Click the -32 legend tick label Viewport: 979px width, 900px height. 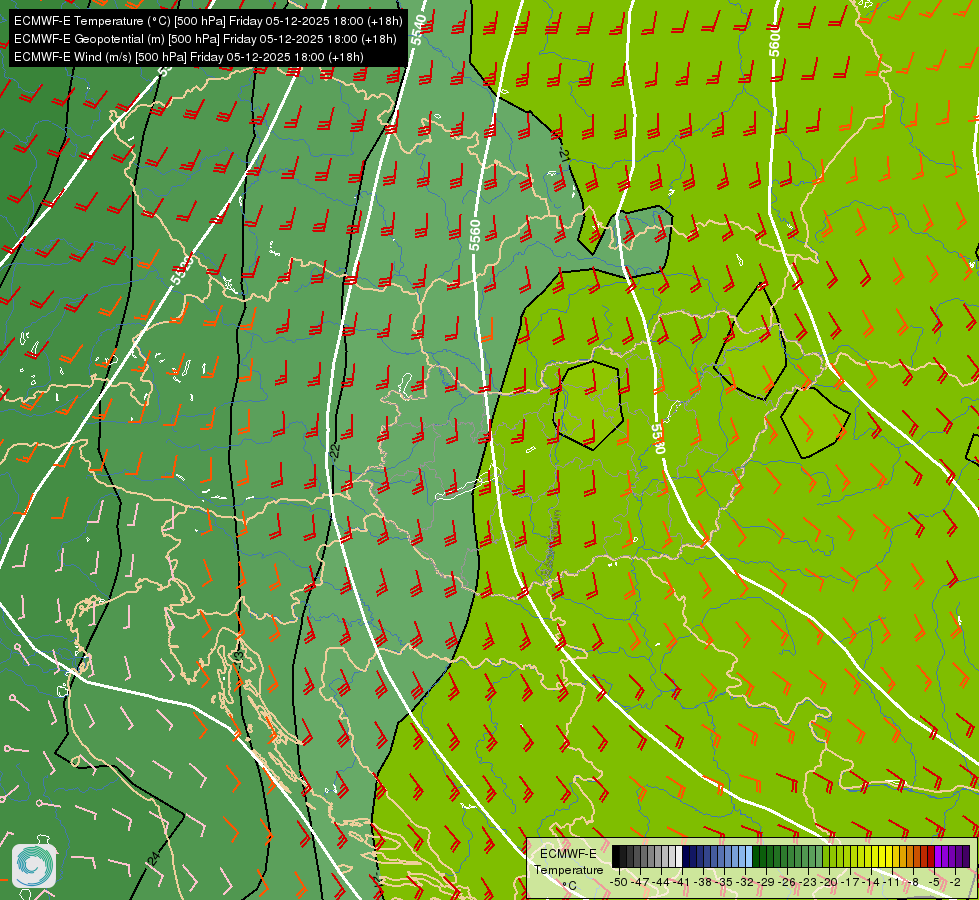pyautogui.click(x=745, y=882)
